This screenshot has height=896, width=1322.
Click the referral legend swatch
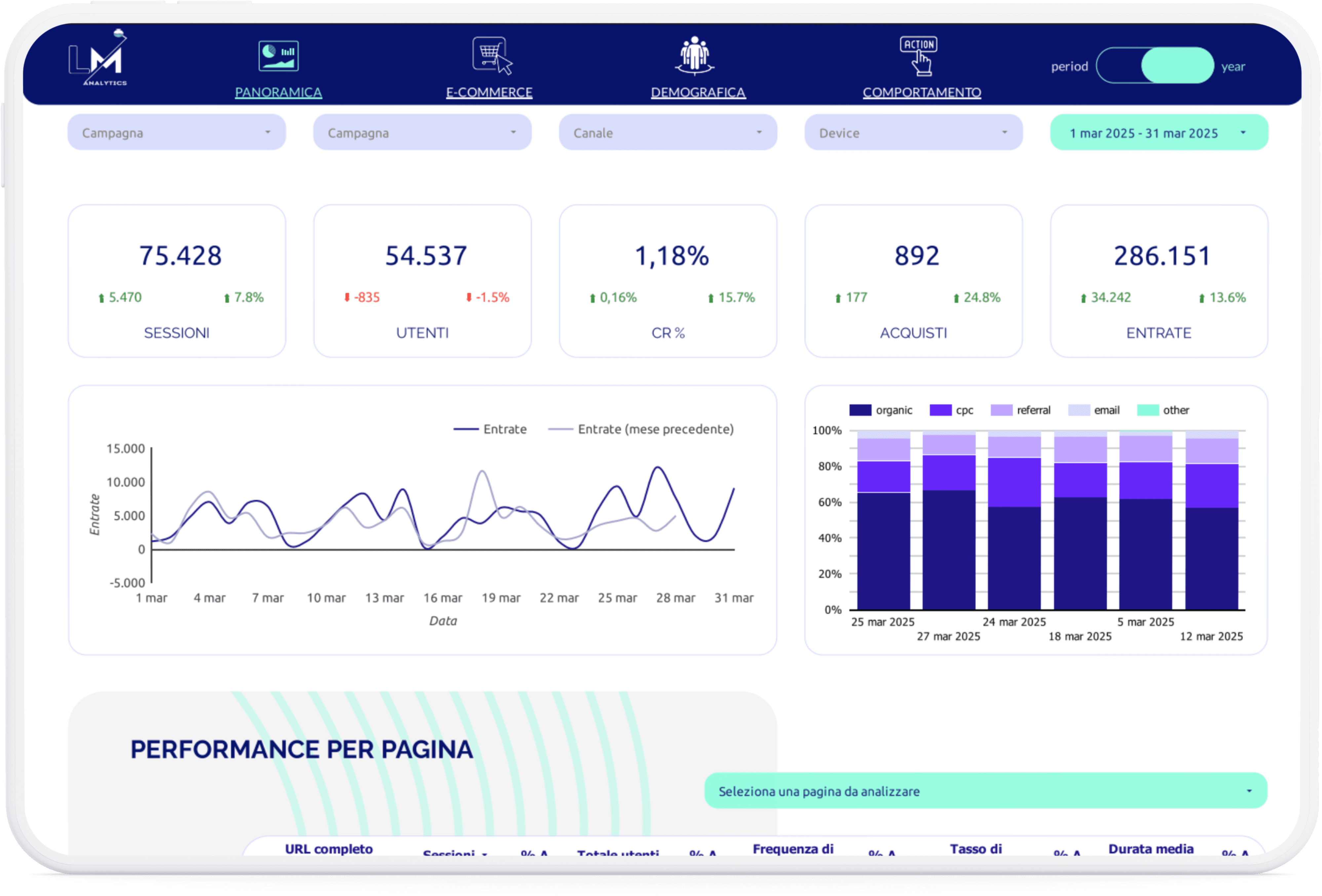(x=1001, y=410)
